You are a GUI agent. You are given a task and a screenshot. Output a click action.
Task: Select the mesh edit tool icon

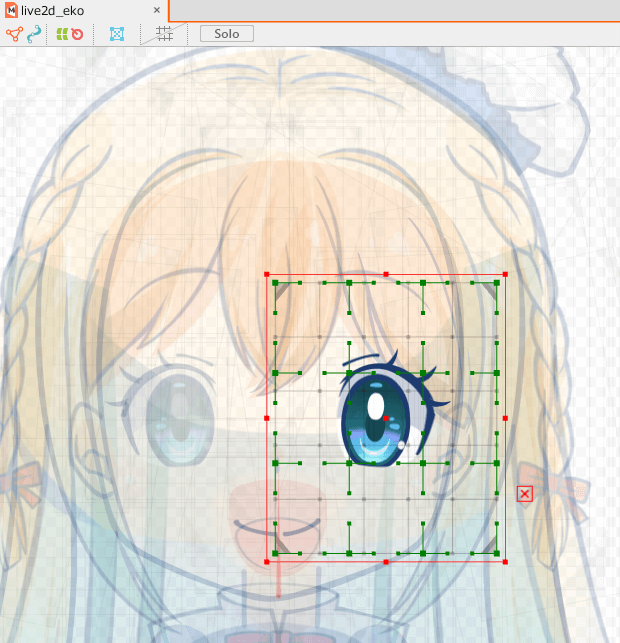pyautogui.click(x=14, y=34)
